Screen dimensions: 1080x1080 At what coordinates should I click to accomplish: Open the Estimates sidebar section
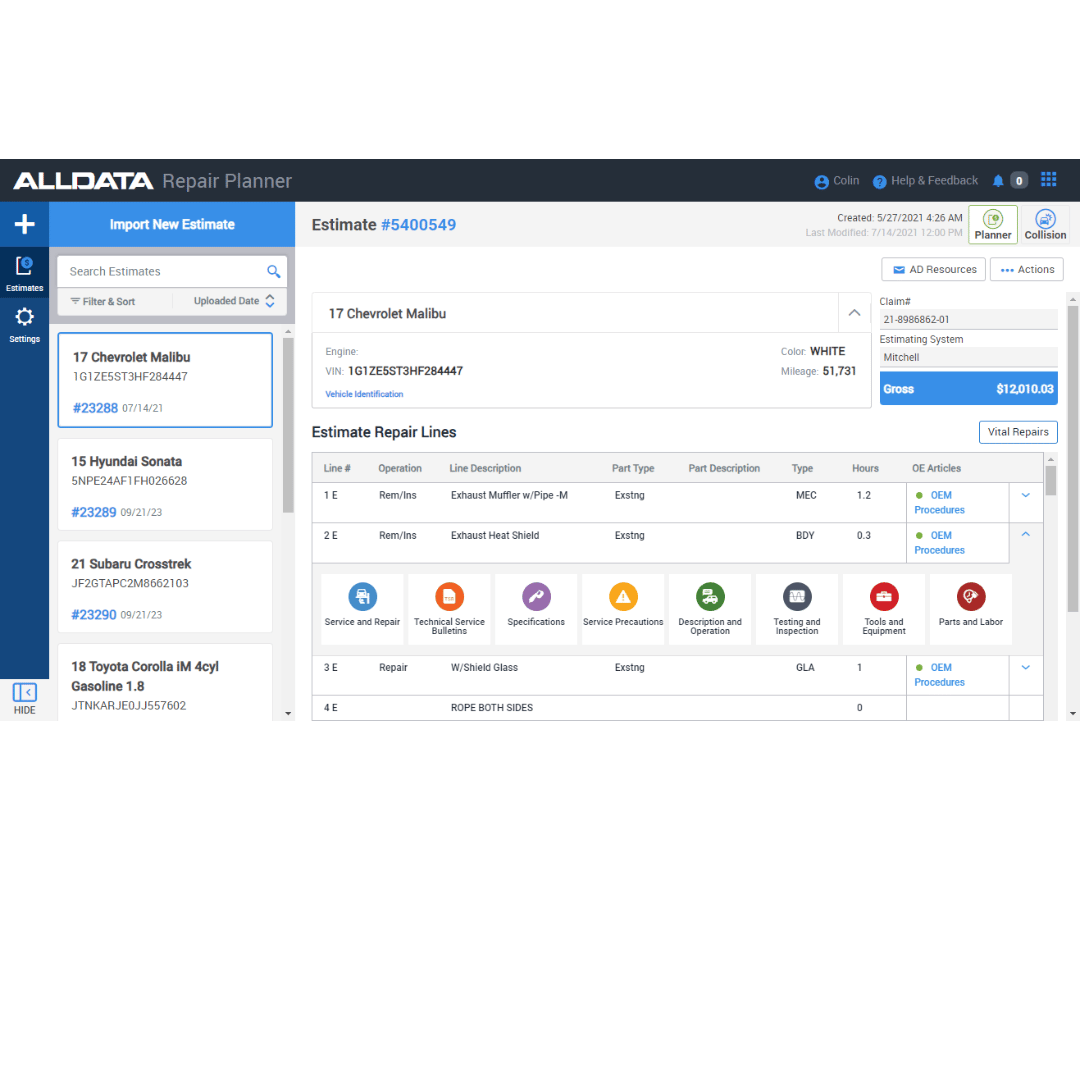tap(24, 273)
